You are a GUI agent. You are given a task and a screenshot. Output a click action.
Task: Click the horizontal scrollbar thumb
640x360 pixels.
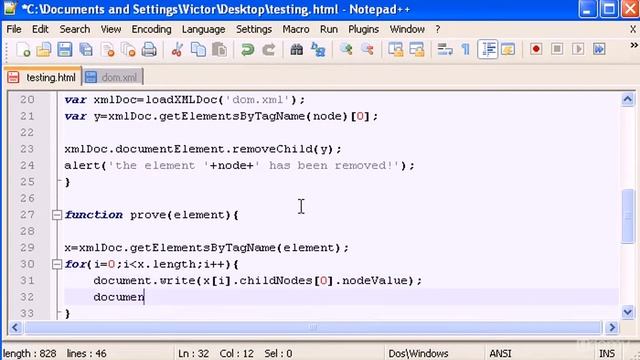coord(313,327)
